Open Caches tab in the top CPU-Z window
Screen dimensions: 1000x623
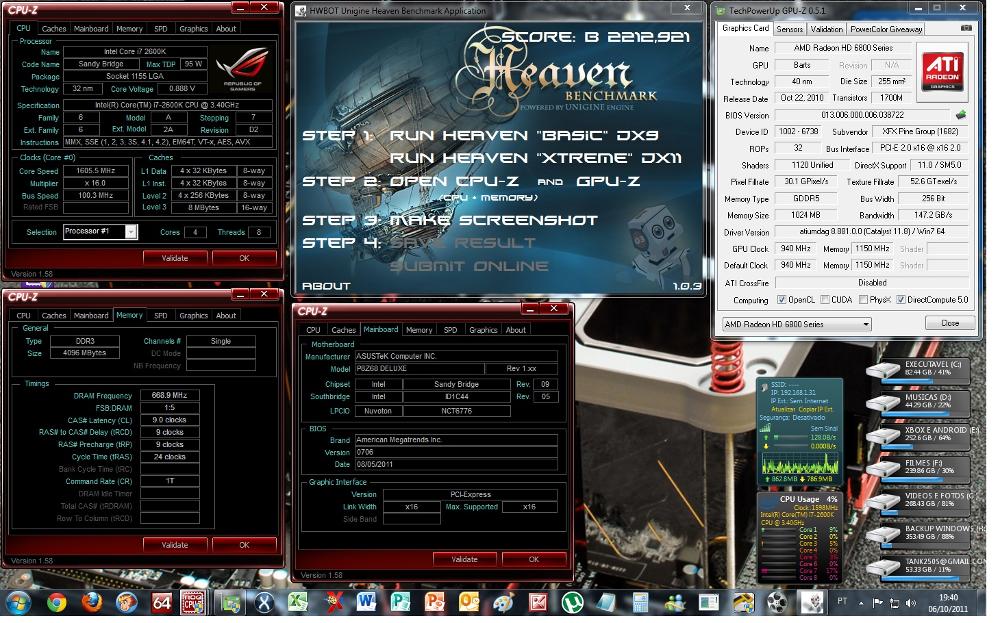pyautogui.click(x=54, y=29)
